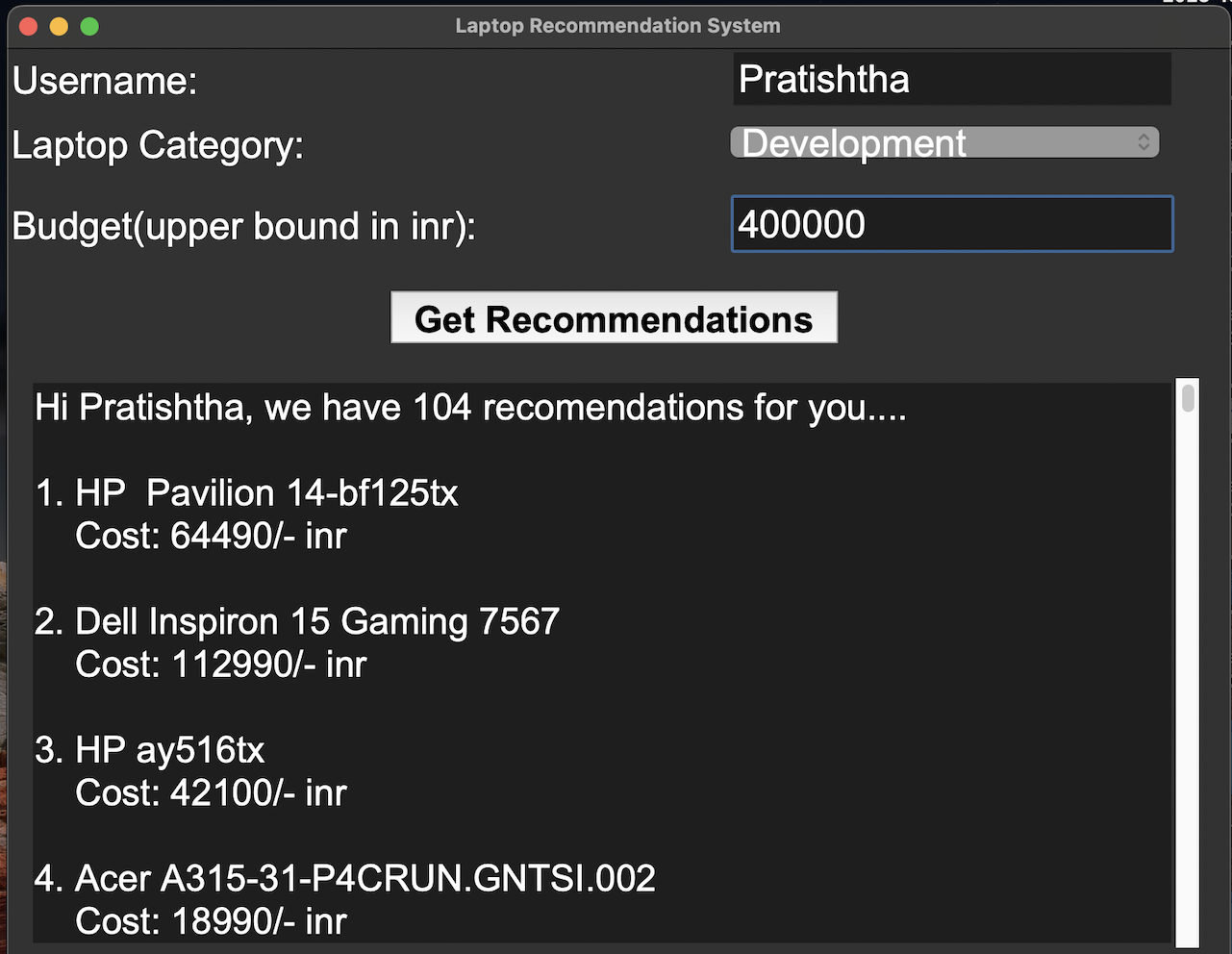
Task: Select the 'Budget(upper bound in inr):' label
Action: [x=244, y=227]
